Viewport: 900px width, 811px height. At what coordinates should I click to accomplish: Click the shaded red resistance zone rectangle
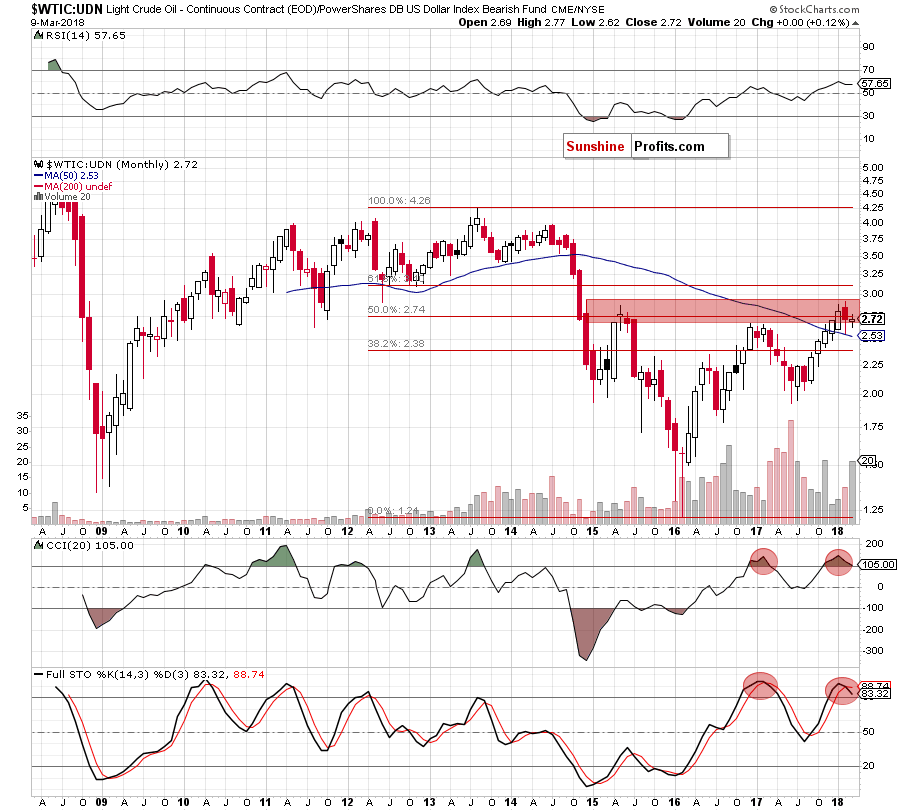tap(723, 311)
